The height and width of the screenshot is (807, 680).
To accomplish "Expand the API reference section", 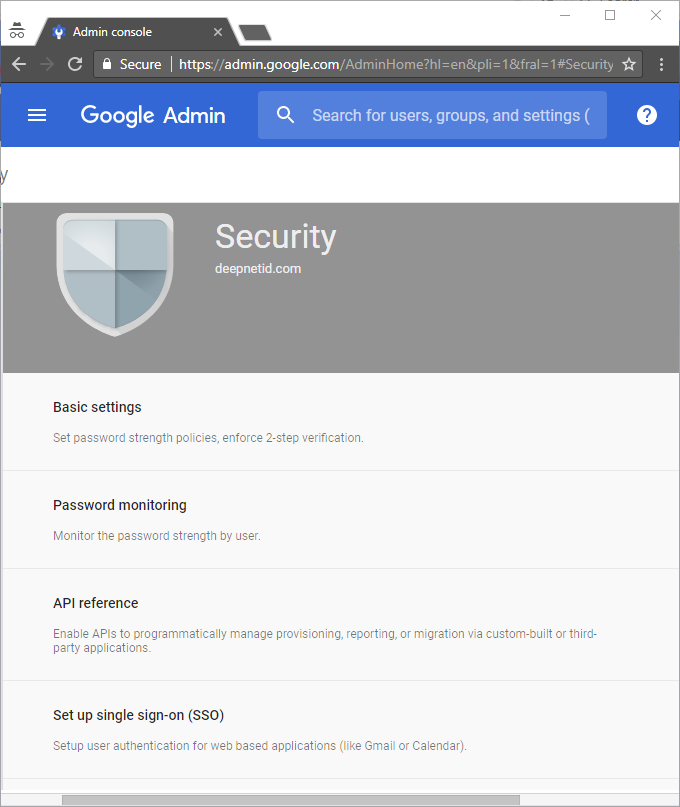I will pos(96,603).
